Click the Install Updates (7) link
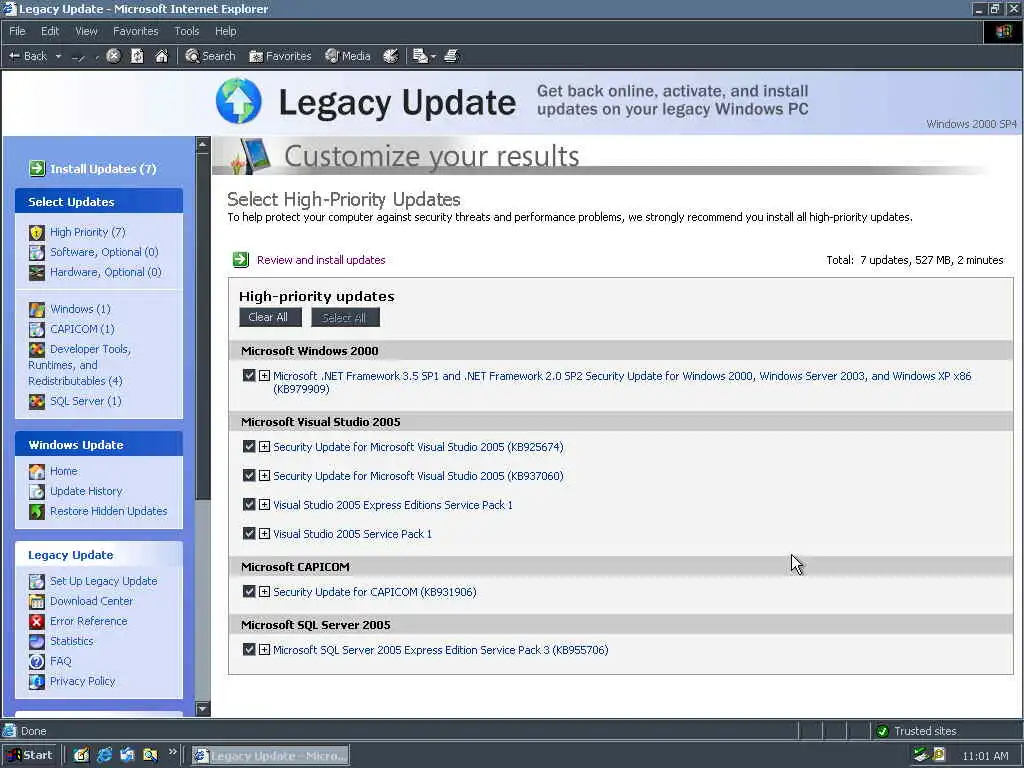The height and width of the screenshot is (768, 1024). (x=103, y=169)
